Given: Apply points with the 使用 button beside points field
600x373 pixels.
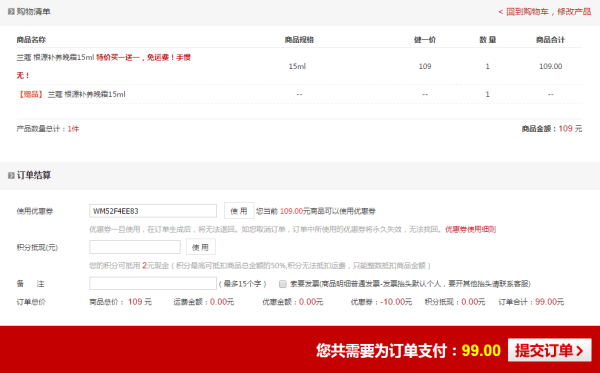Looking at the screenshot, I should [201, 247].
